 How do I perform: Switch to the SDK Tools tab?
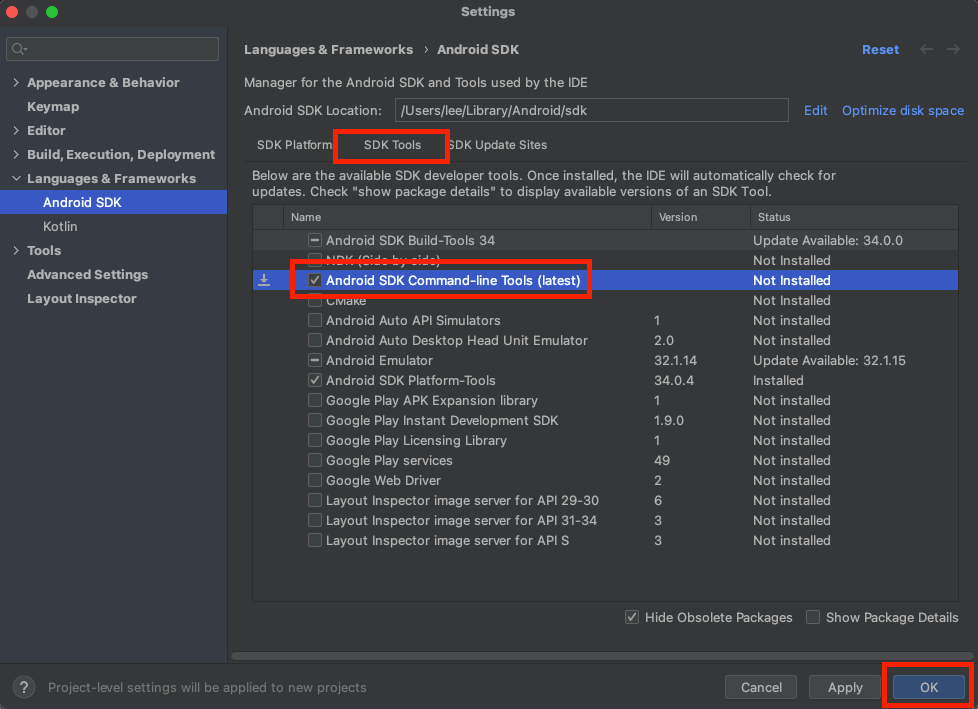pos(392,145)
